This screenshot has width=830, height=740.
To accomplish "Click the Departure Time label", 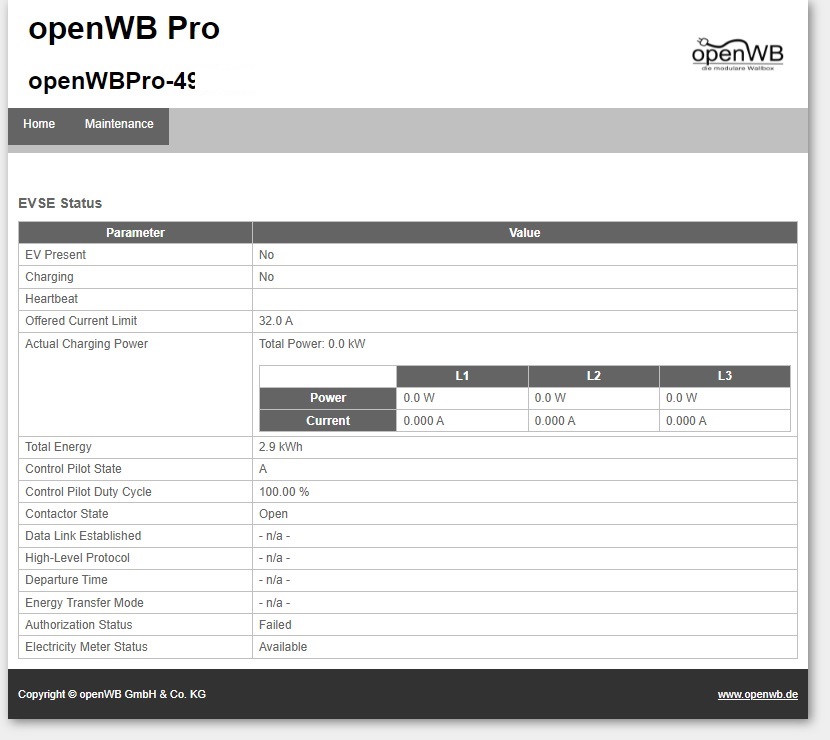I will (66, 580).
